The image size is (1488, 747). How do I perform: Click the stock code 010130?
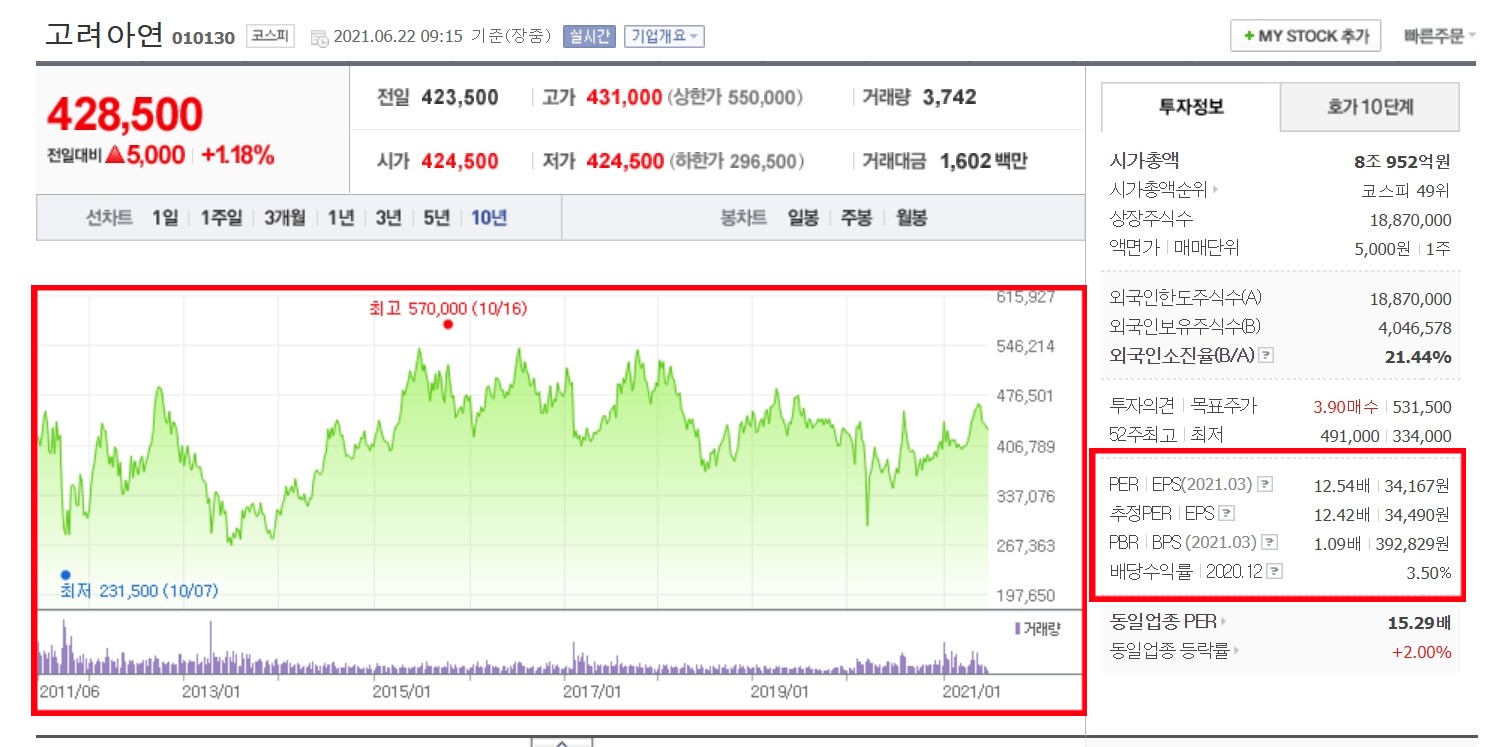coord(203,38)
